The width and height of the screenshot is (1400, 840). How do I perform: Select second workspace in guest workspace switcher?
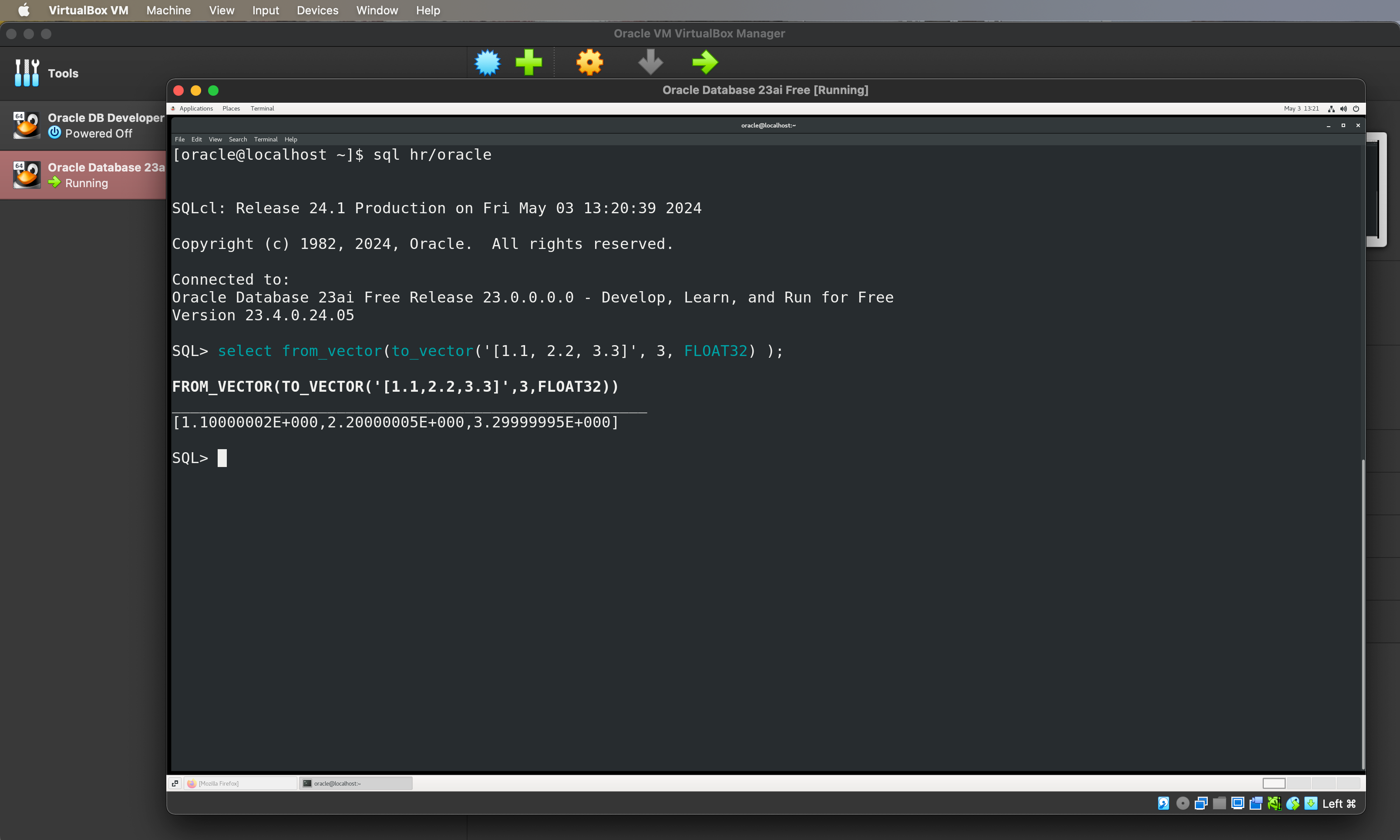click(1299, 783)
